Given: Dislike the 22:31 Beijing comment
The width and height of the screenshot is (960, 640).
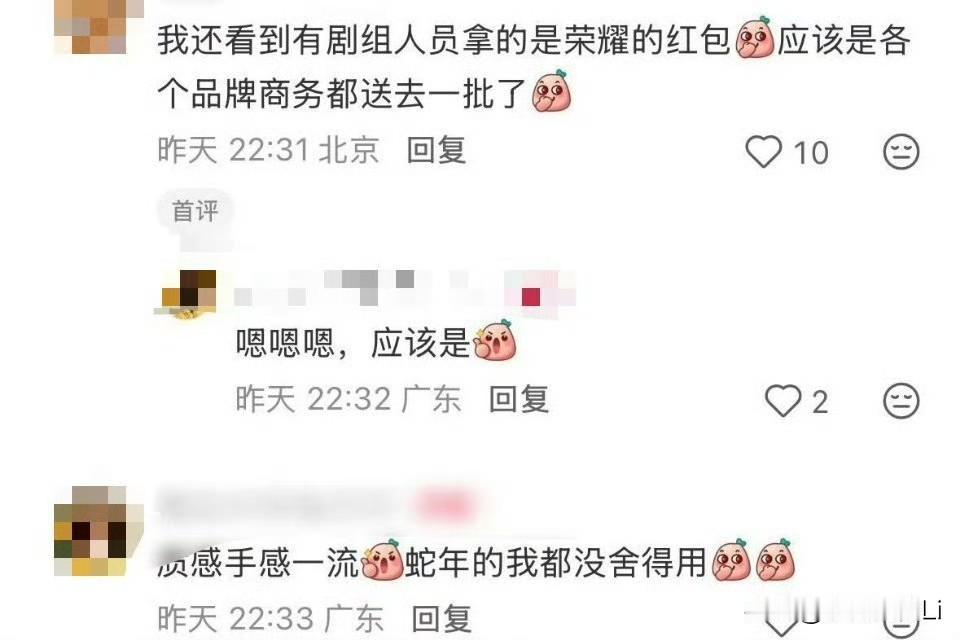Looking at the screenshot, I should (901, 151).
